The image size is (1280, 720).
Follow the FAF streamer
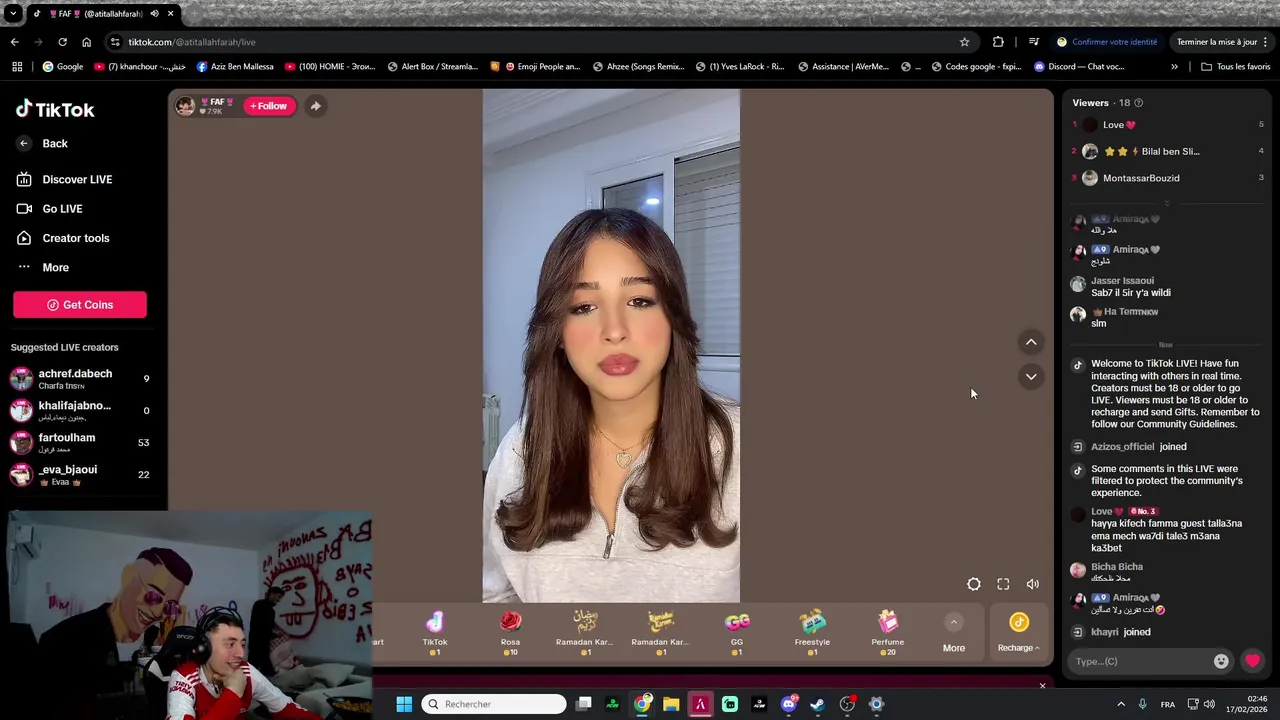(x=269, y=106)
